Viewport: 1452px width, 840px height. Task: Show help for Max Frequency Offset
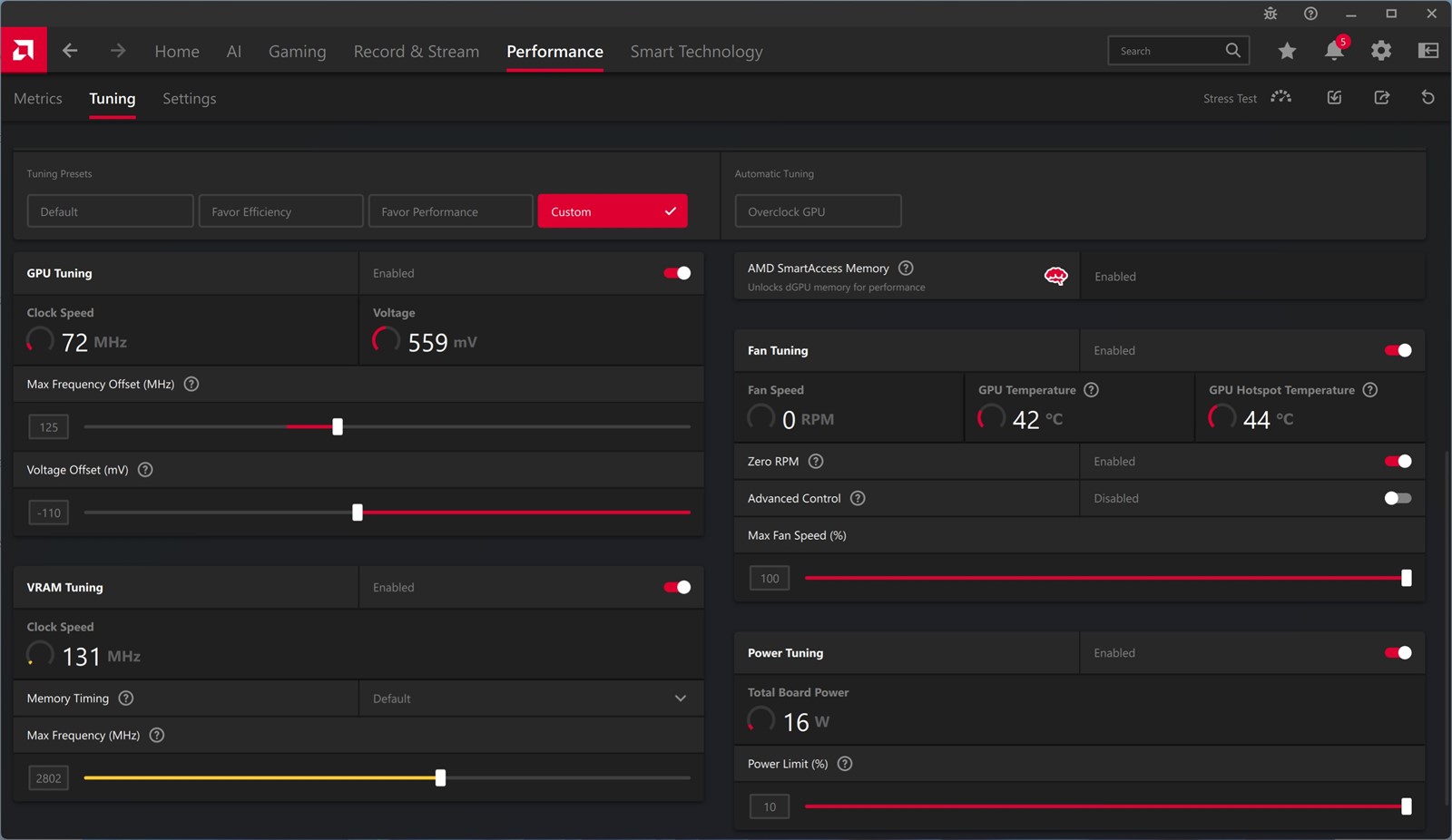[191, 384]
